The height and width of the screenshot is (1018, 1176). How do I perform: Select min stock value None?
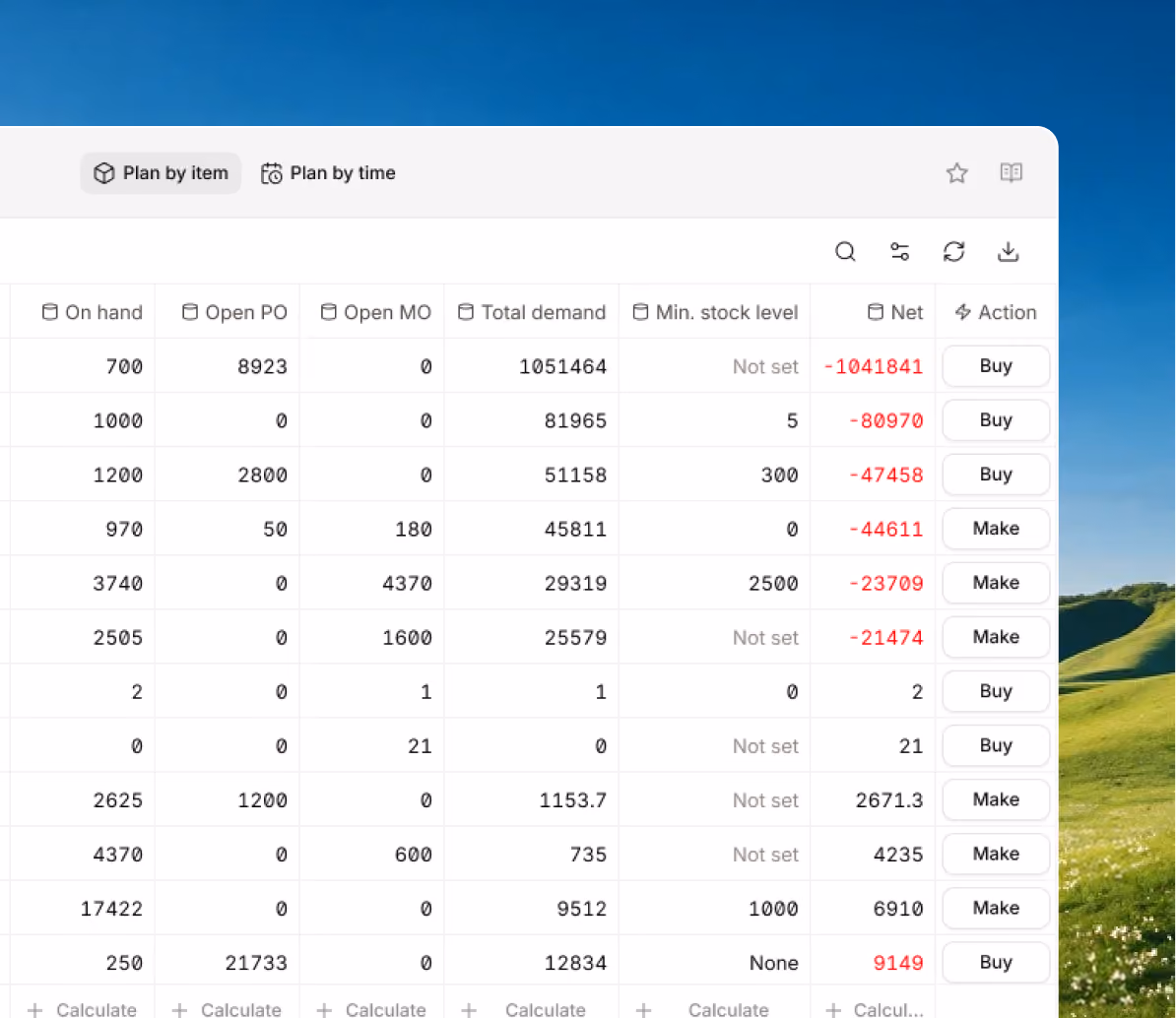click(774, 963)
